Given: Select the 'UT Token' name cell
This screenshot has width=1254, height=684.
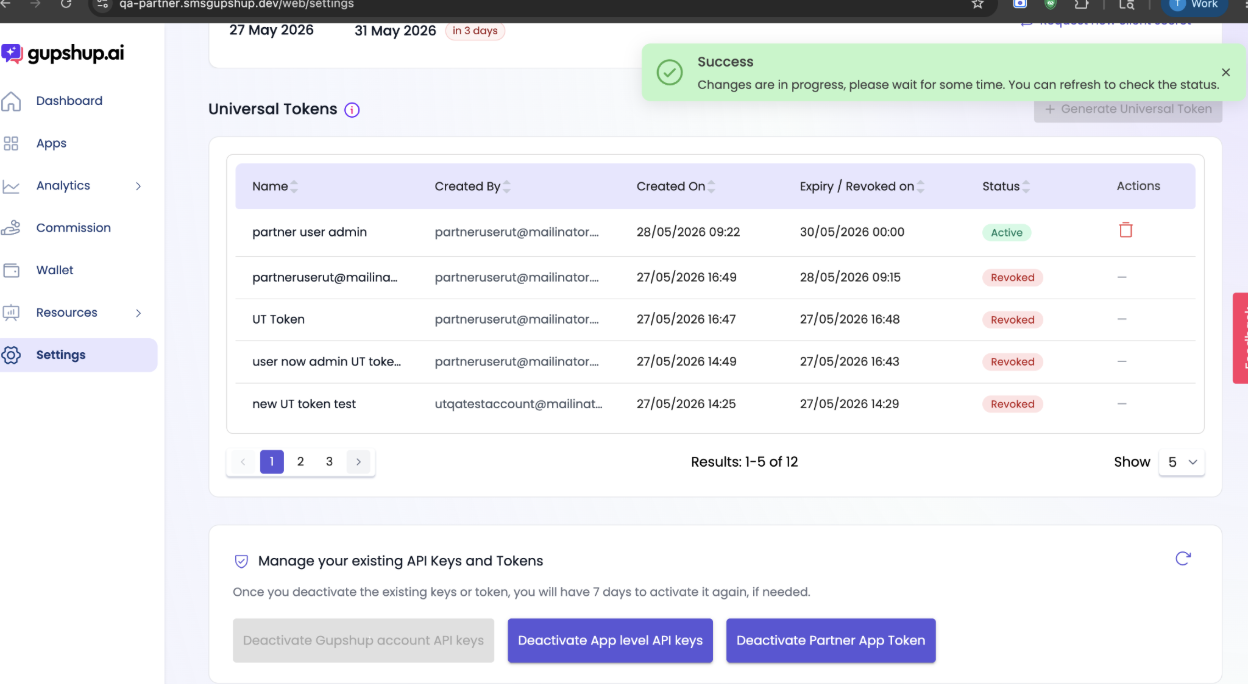Looking at the screenshot, I should [x=278, y=320].
